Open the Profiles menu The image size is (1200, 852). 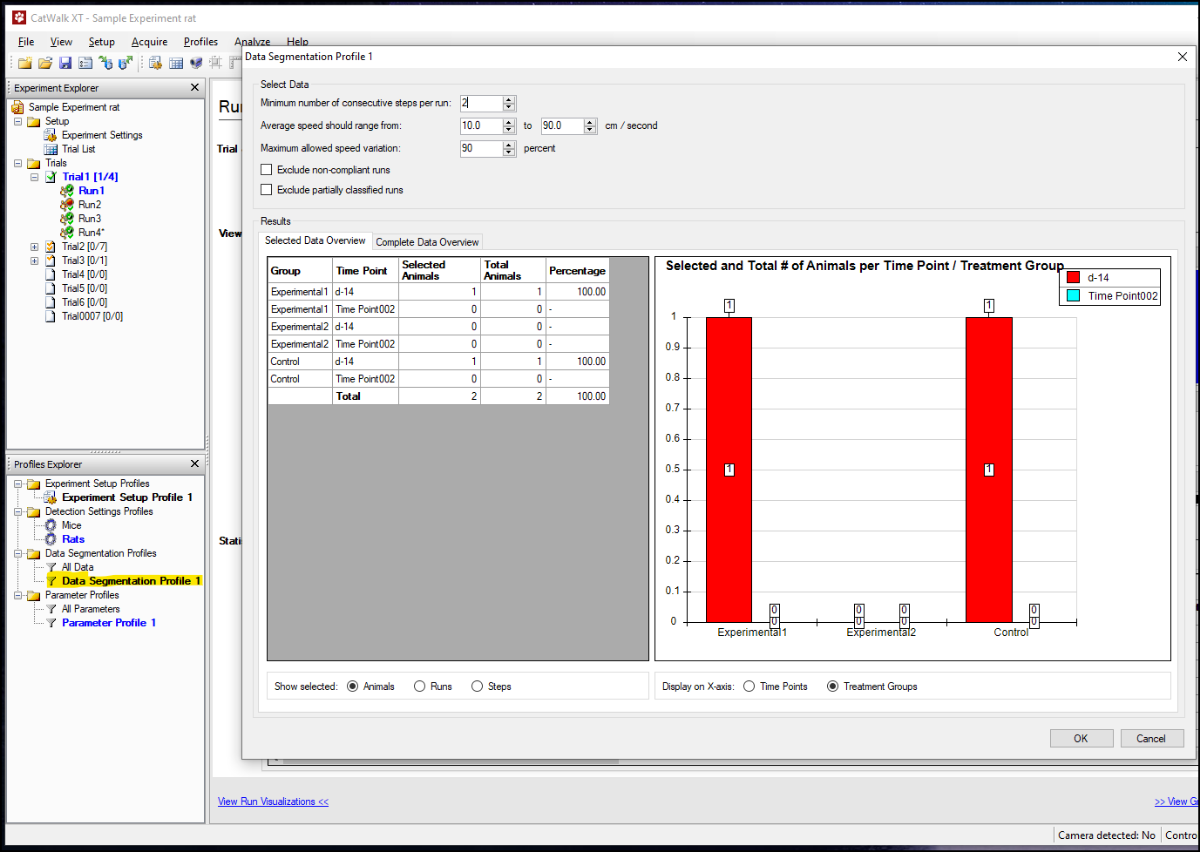(200, 42)
